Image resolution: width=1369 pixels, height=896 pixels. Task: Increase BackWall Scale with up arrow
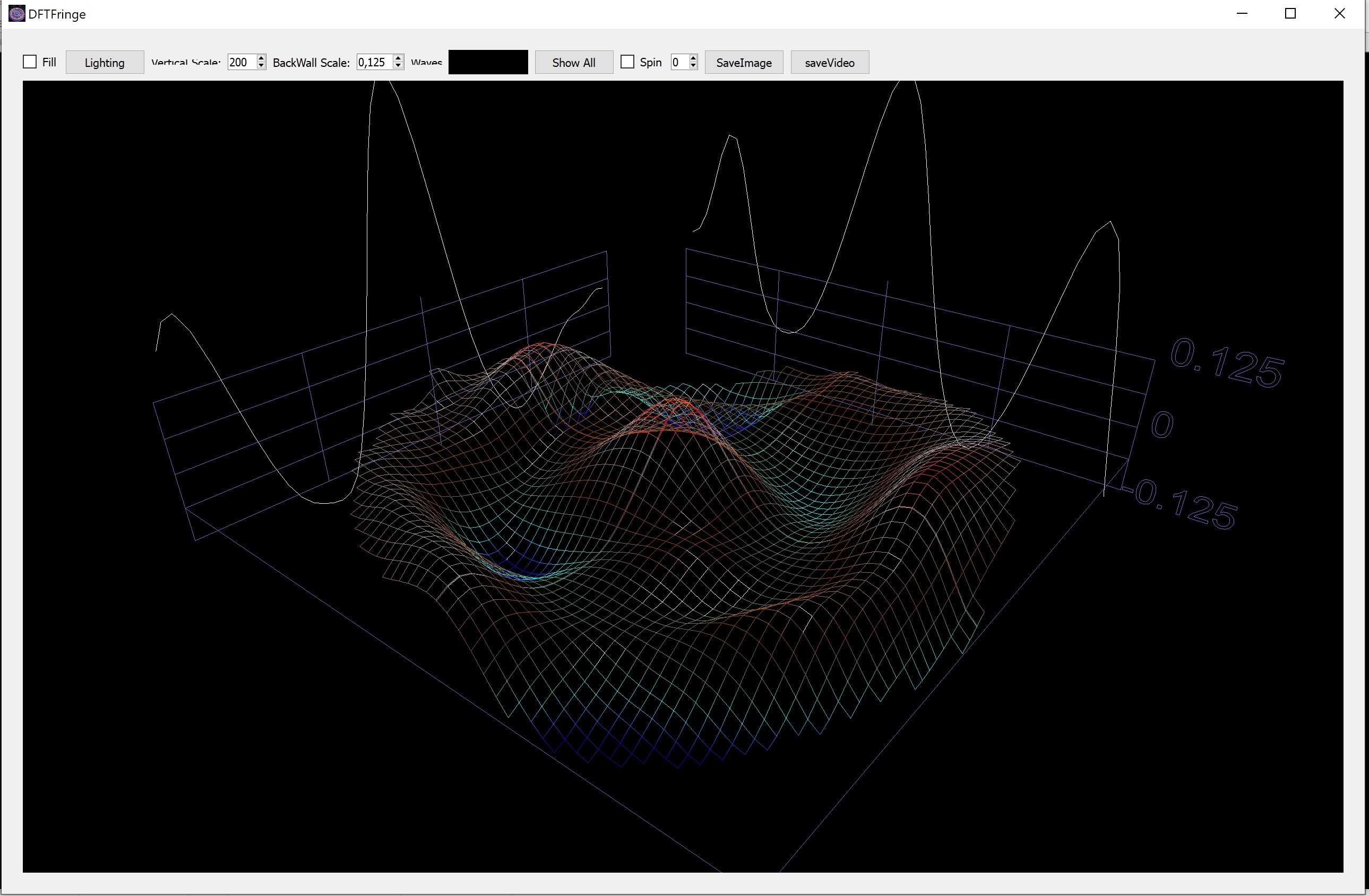[x=399, y=58]
